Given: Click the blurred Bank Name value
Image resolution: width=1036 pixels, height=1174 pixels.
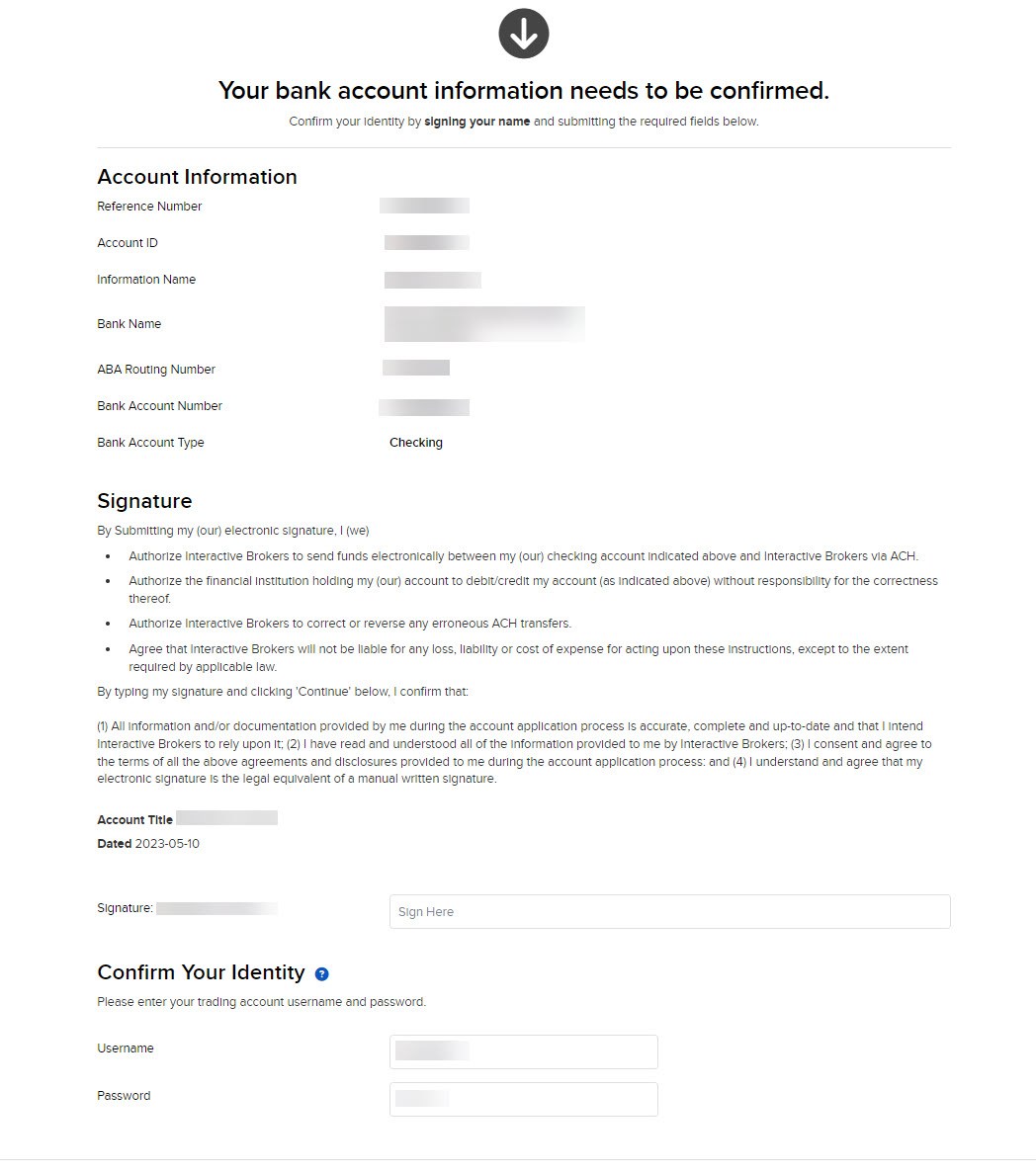Looking at the screenshot, I should (x=483, y=324).
